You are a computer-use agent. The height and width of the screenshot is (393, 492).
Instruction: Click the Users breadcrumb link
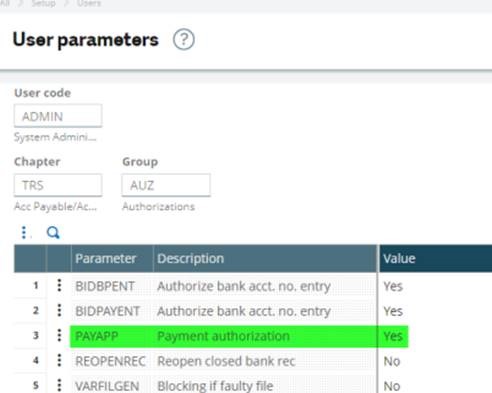pyautogui.click(x=89, y=4)
